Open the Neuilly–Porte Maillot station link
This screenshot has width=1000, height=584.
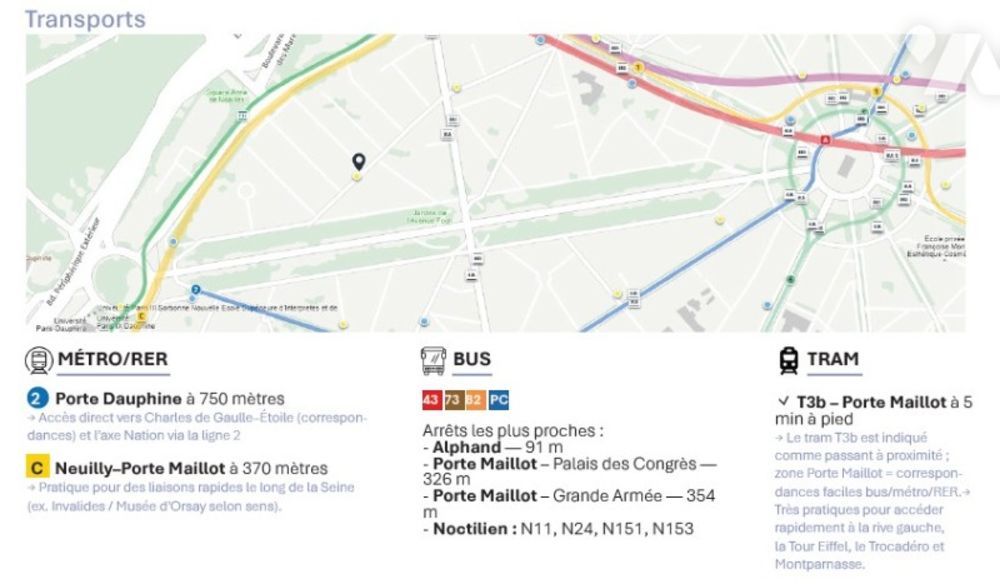[140, 467]
